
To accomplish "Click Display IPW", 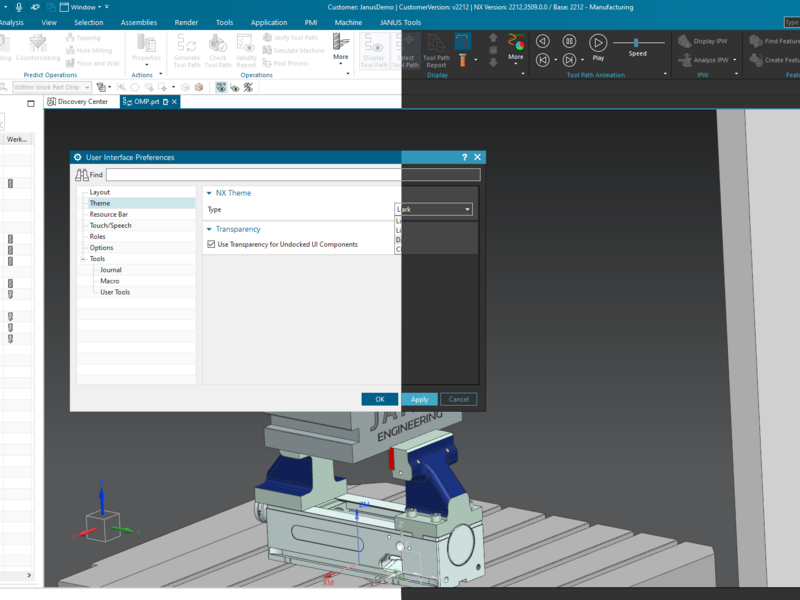I will [x=703, y=41].
